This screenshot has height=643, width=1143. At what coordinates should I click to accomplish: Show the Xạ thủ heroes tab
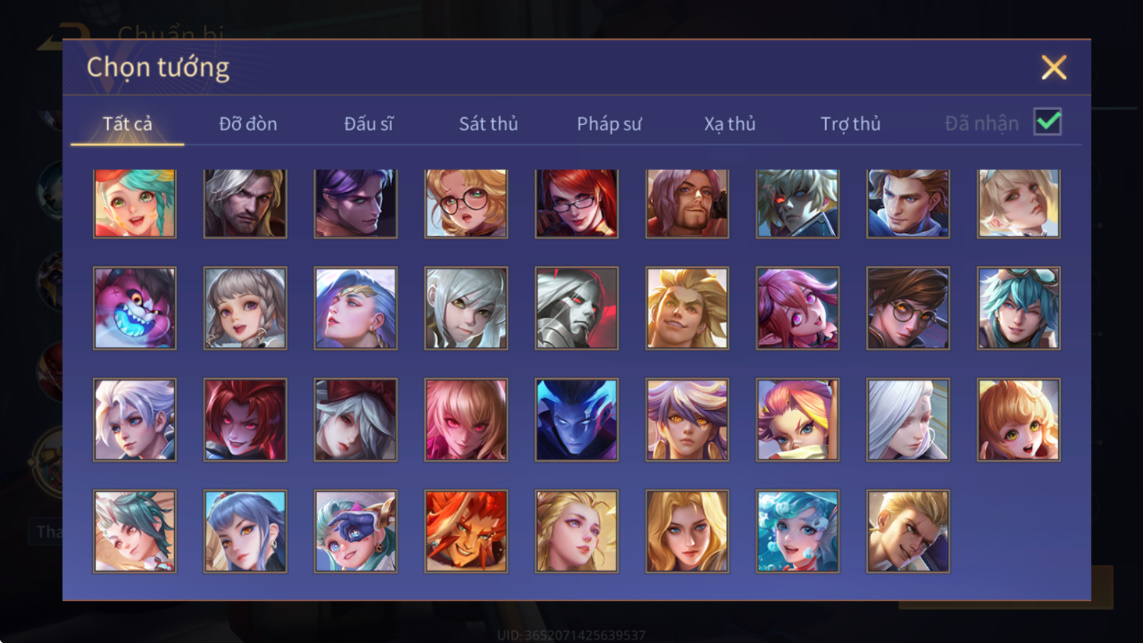(x=730, y=124)
